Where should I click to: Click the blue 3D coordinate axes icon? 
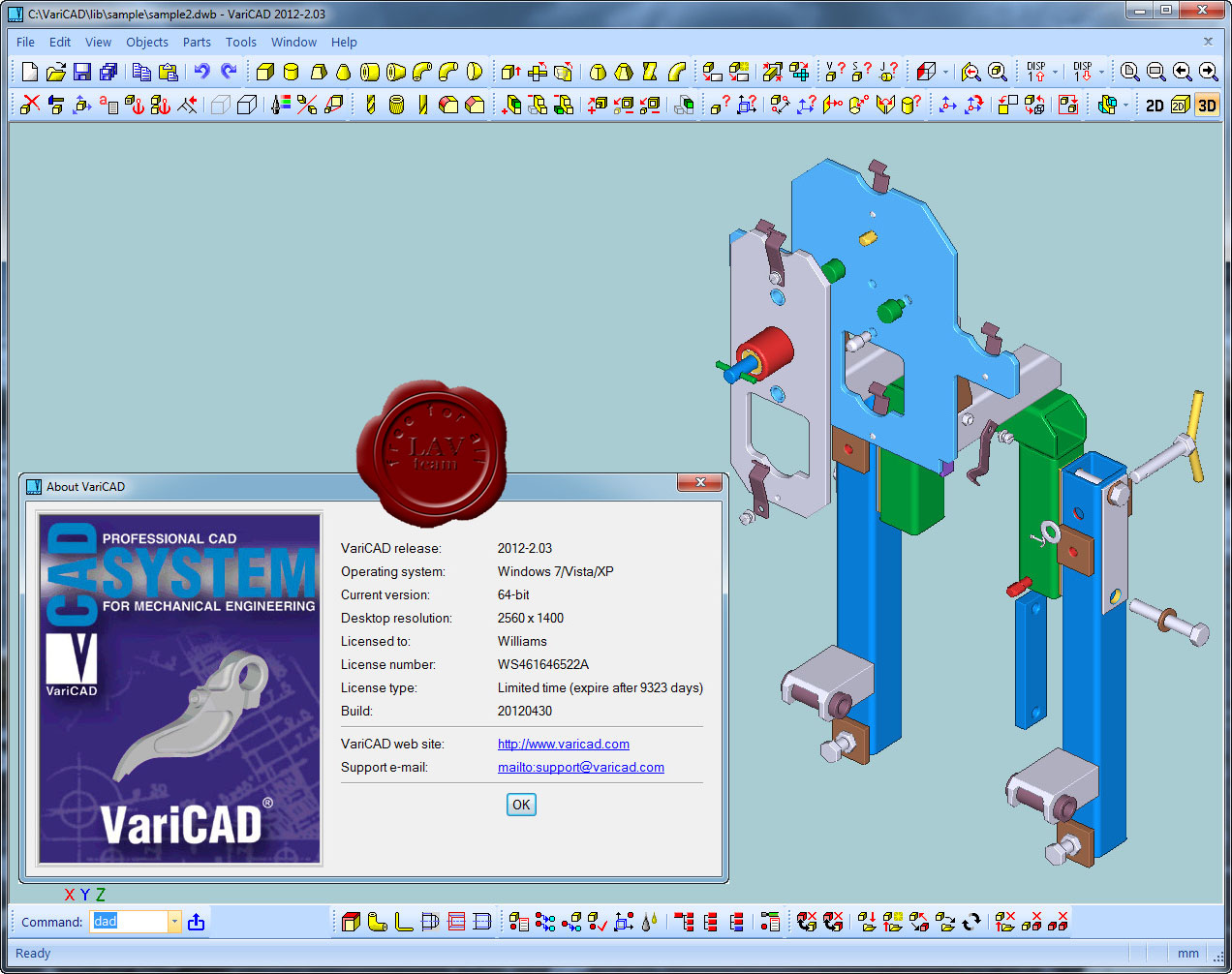[948, 105]
